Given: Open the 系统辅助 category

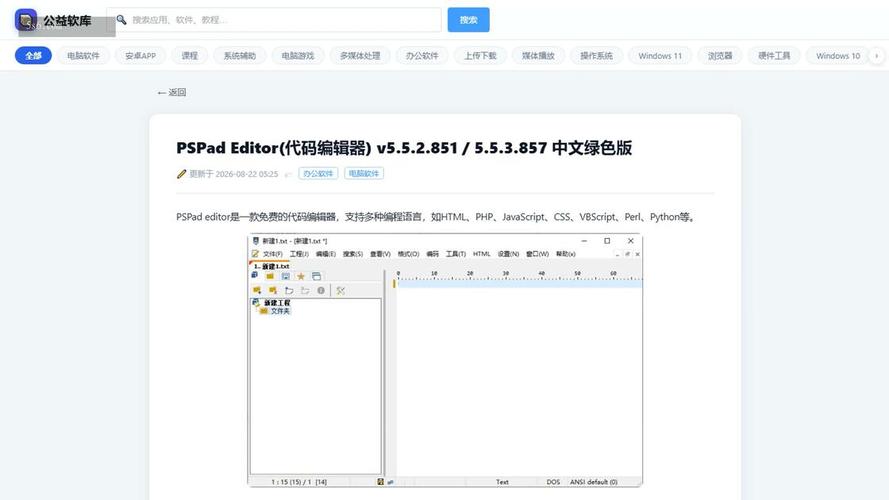Looking at the screenshot, I should tap(240, 56).
